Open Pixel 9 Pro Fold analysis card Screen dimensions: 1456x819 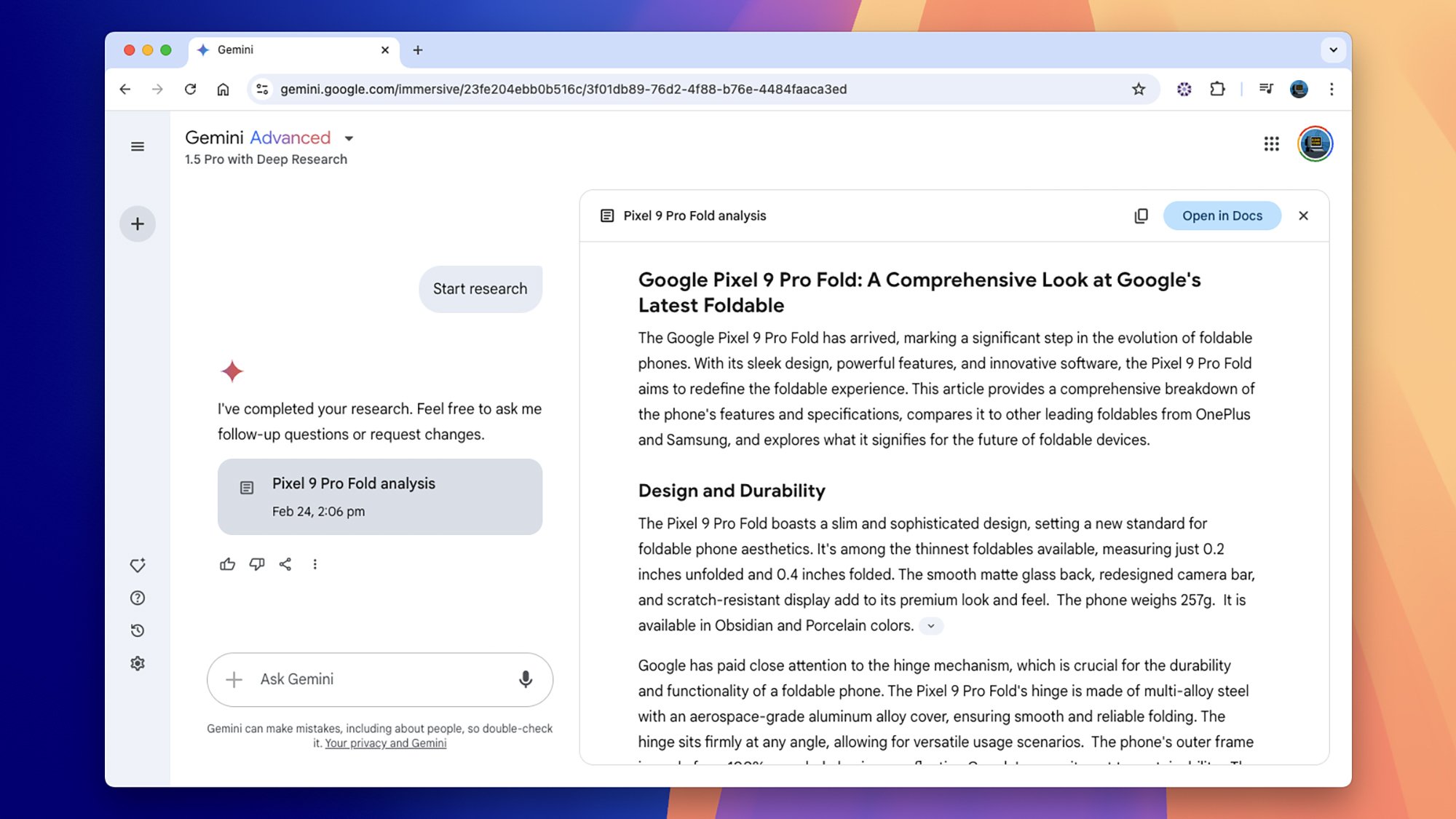[x=380, y=496]
